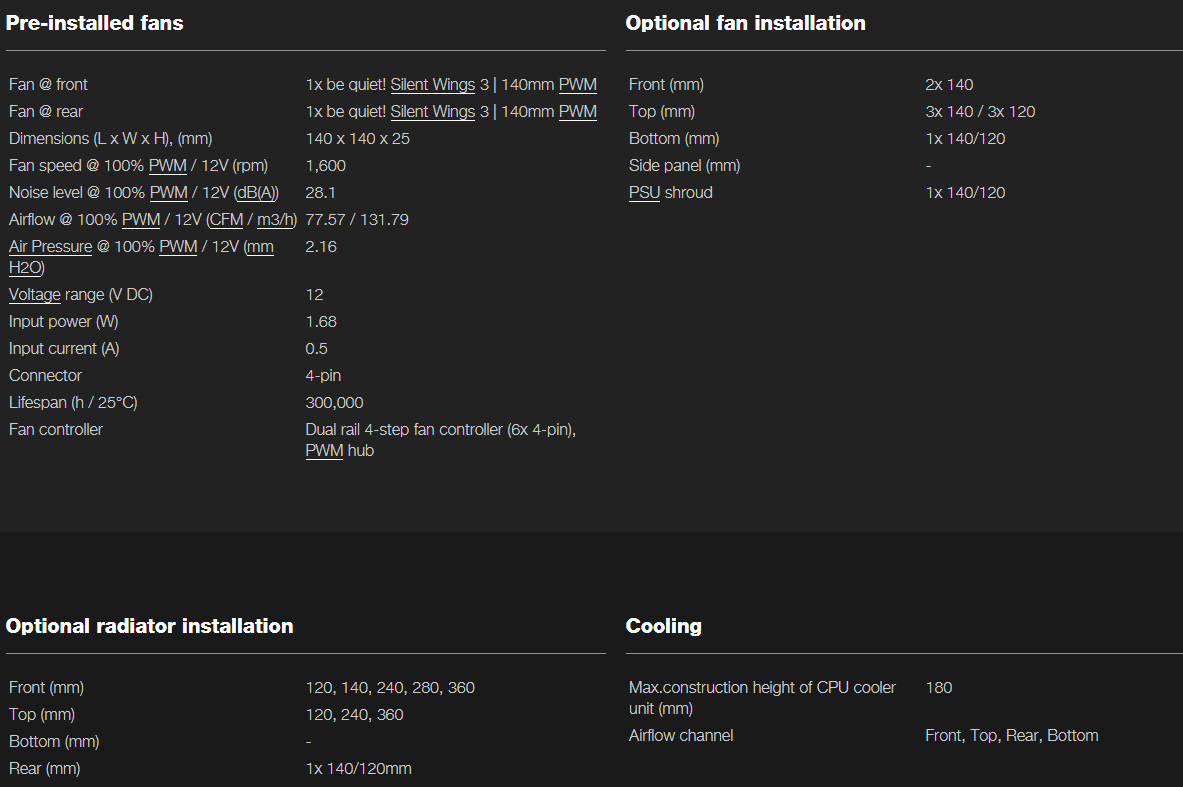The height and width of the screenshot is (787, 1183).
Task: Click 'Air Pressure' underlined term
Action: [x=51, y=247]
